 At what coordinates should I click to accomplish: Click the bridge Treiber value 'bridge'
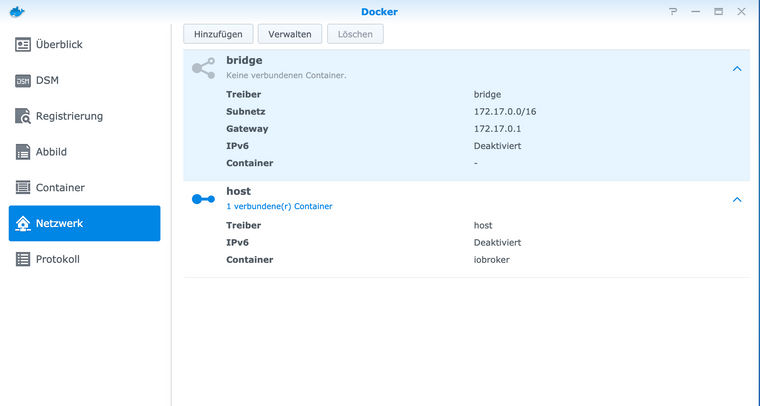pos(487,94)
